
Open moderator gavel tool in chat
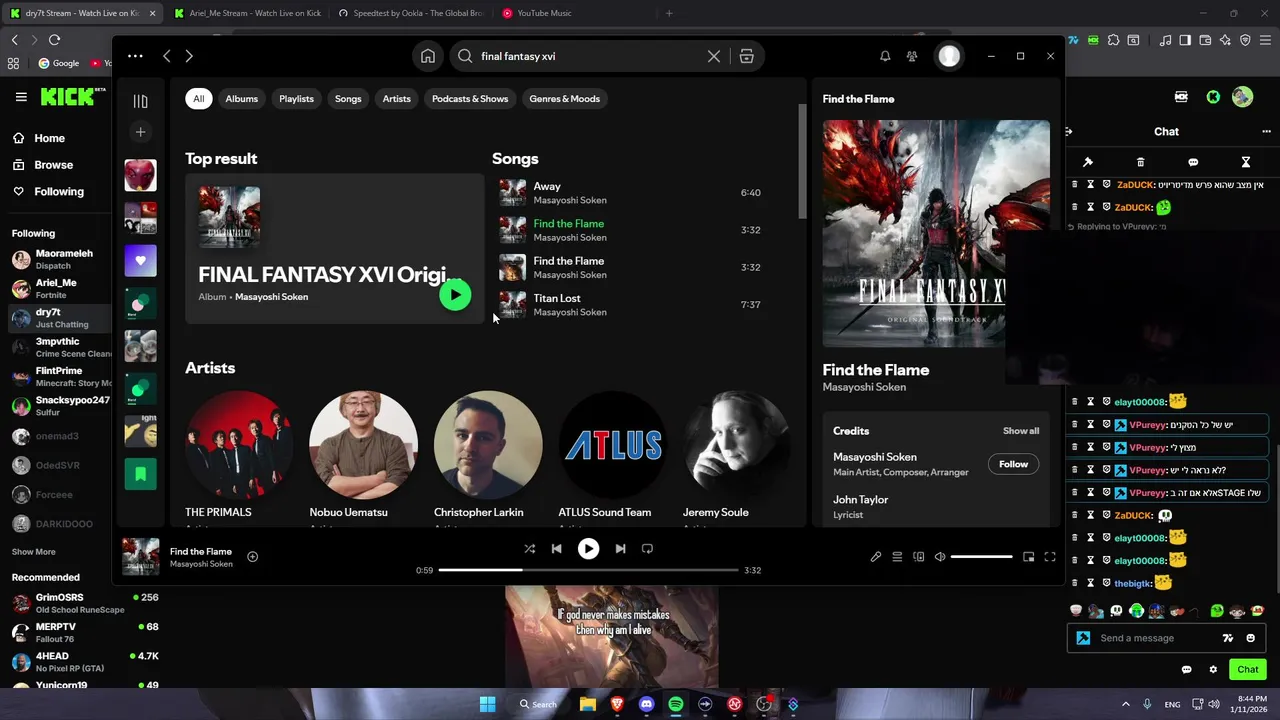point(1088,162)
